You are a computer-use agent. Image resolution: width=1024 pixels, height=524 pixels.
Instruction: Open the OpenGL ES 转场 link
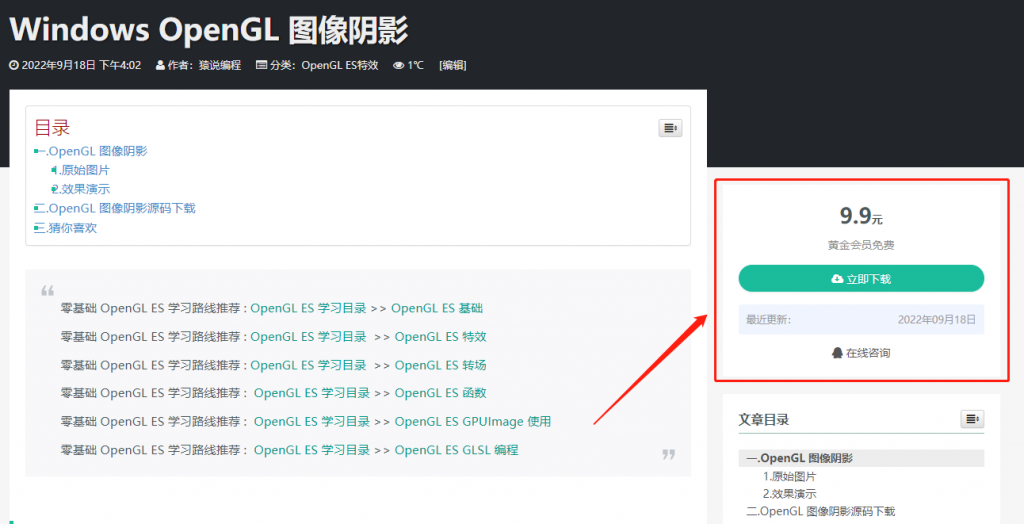[441, 365]
